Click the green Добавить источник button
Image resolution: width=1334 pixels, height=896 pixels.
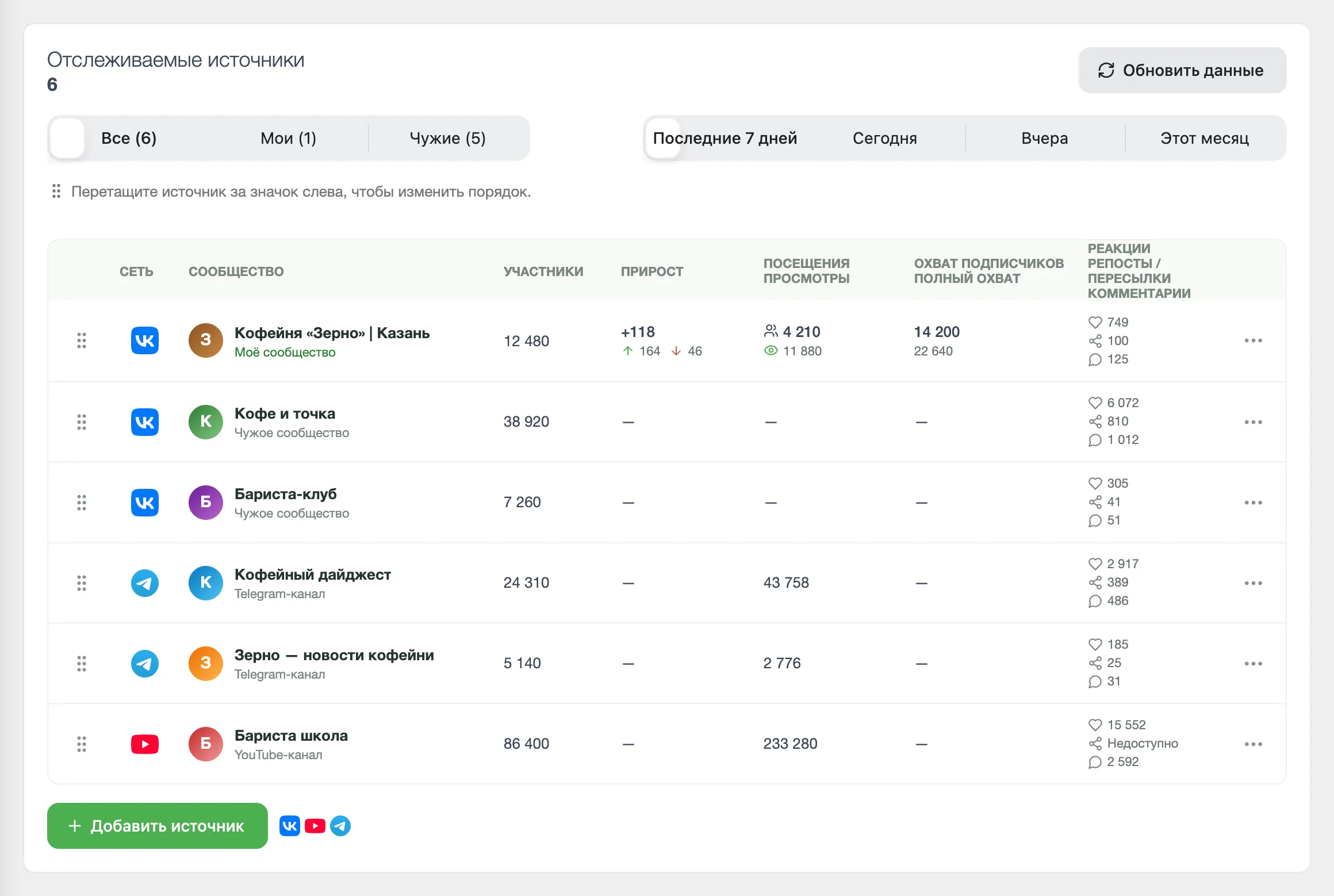click(x=158, y=826)
